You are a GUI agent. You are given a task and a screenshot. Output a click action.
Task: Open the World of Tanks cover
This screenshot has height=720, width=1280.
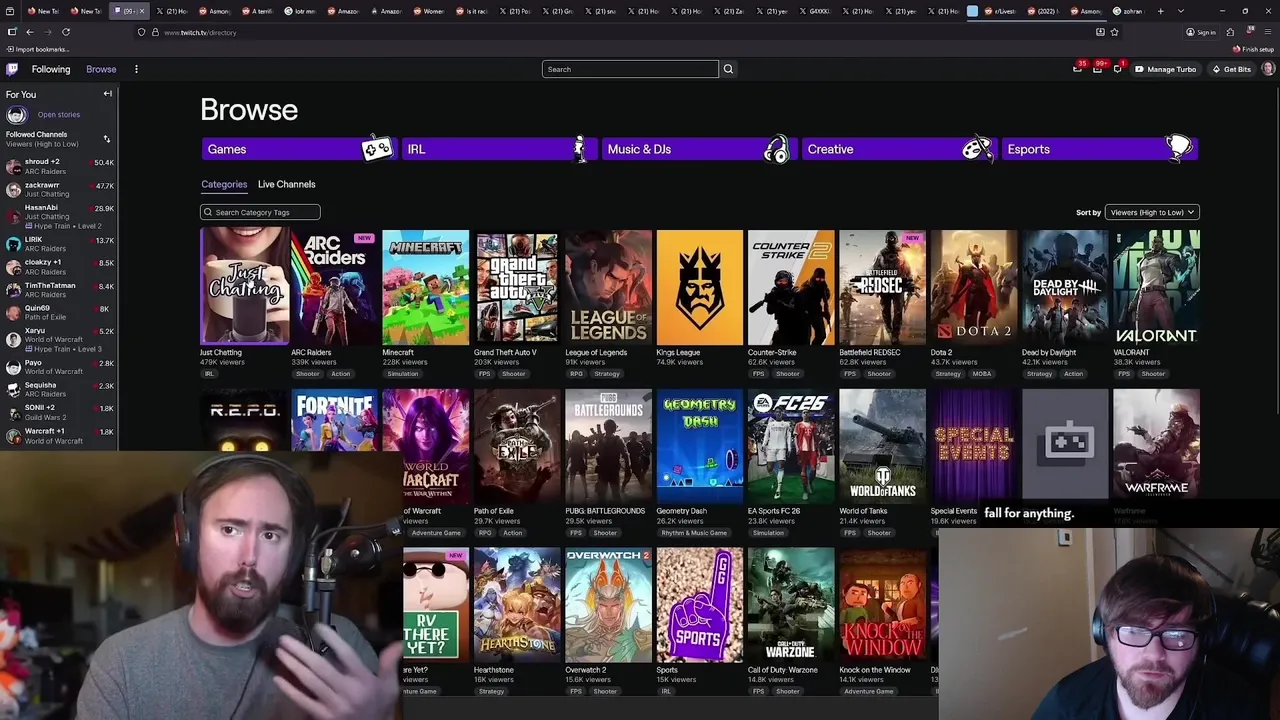tap(882, 446)
